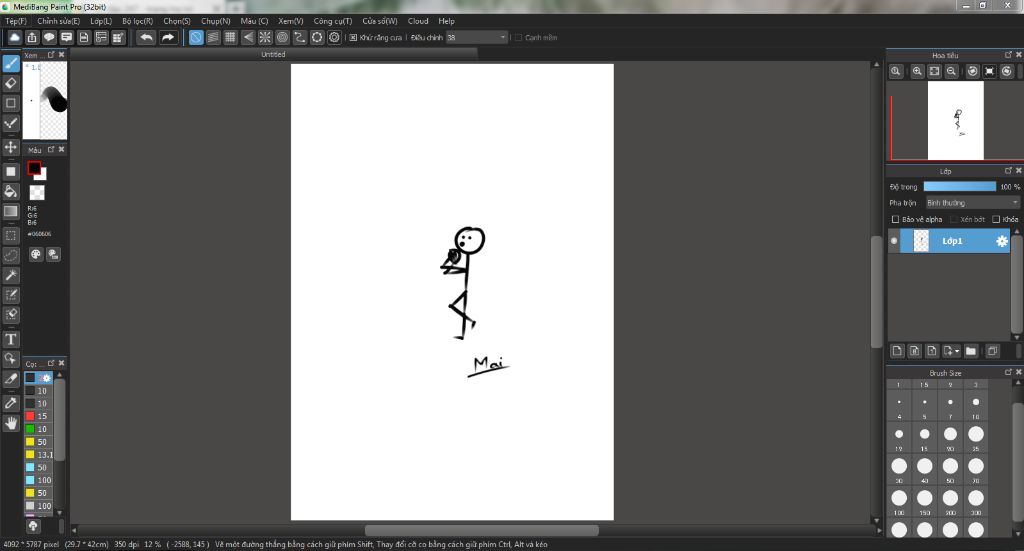Toggle Khử răng cưa anti-aliasing checkbox
The image size is (1024, 551).
pyautogui.click(x=353, y=38)
